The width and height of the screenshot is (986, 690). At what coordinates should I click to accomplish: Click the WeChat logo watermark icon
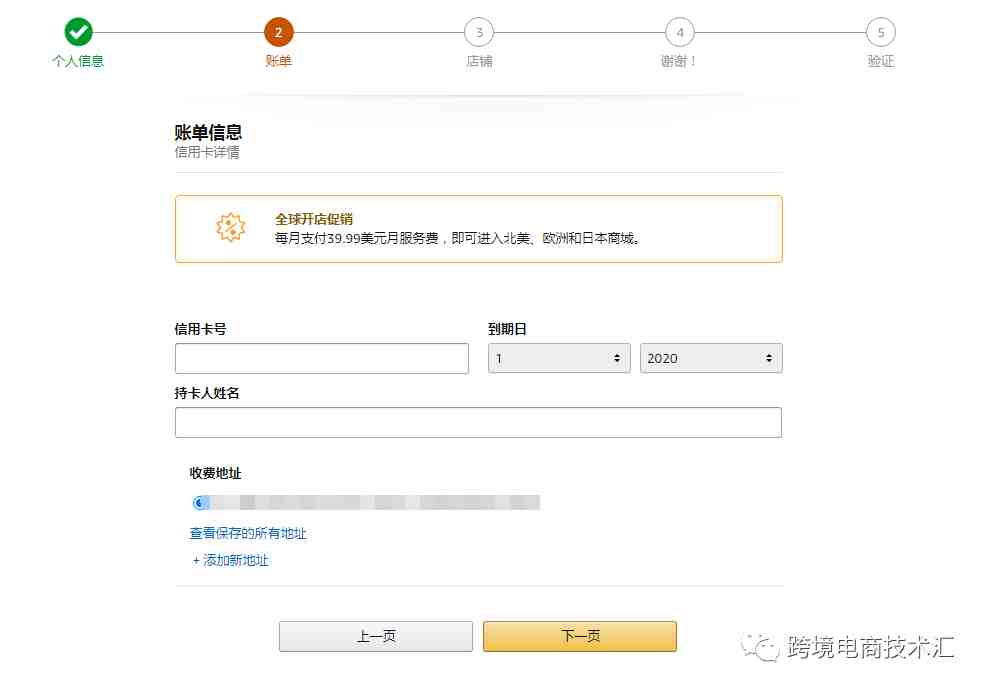coord(760,647)
